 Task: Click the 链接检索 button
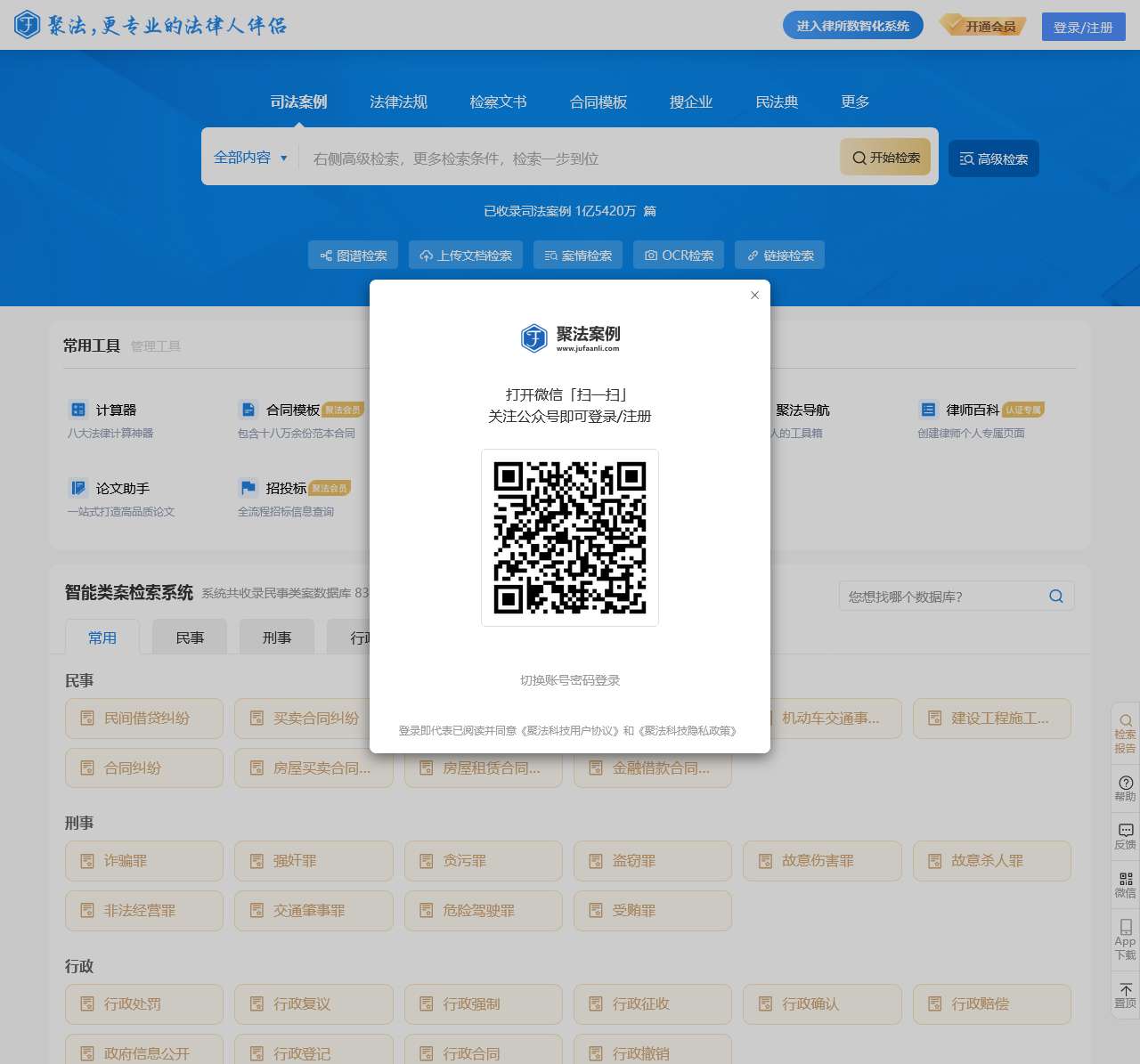click(x=779, y=255)
